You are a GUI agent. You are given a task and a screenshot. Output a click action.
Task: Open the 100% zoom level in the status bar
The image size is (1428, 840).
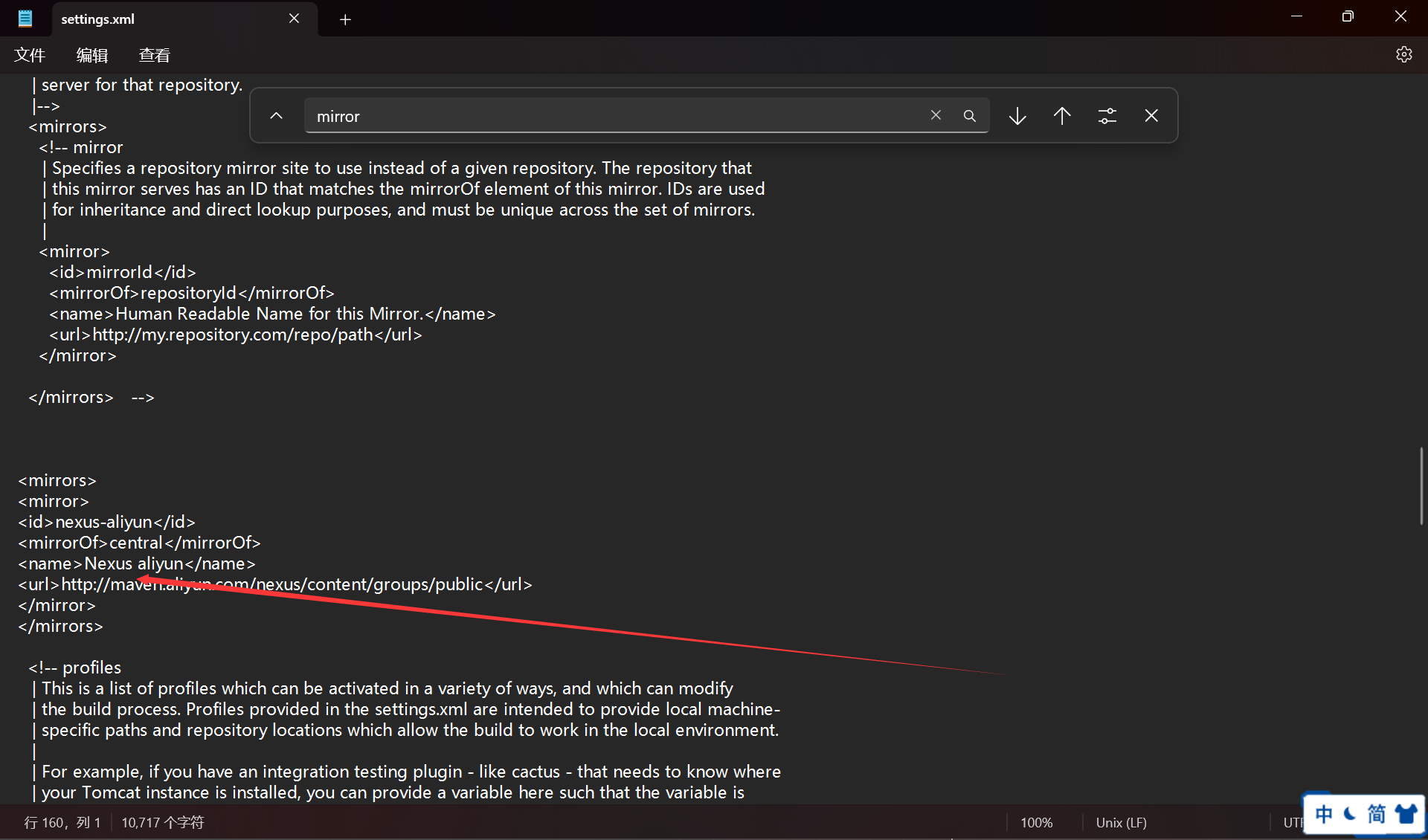coord(1036,822)
